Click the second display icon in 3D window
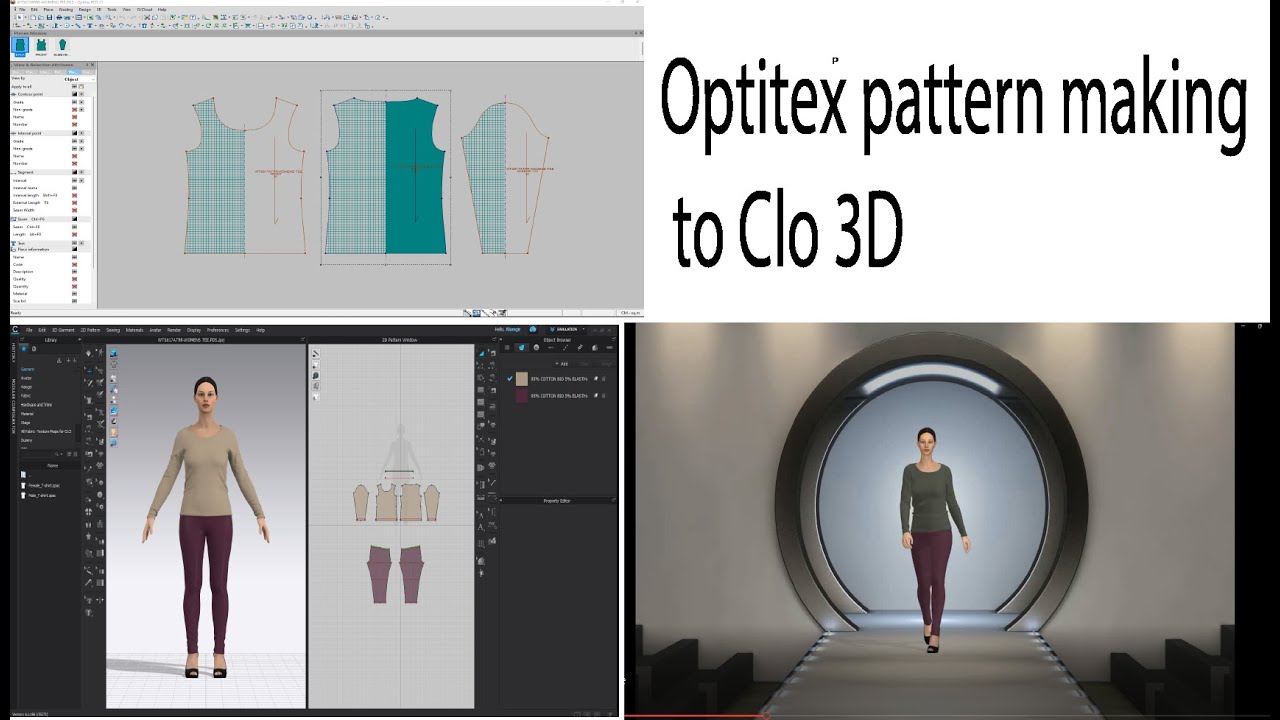 click(113, 364)
